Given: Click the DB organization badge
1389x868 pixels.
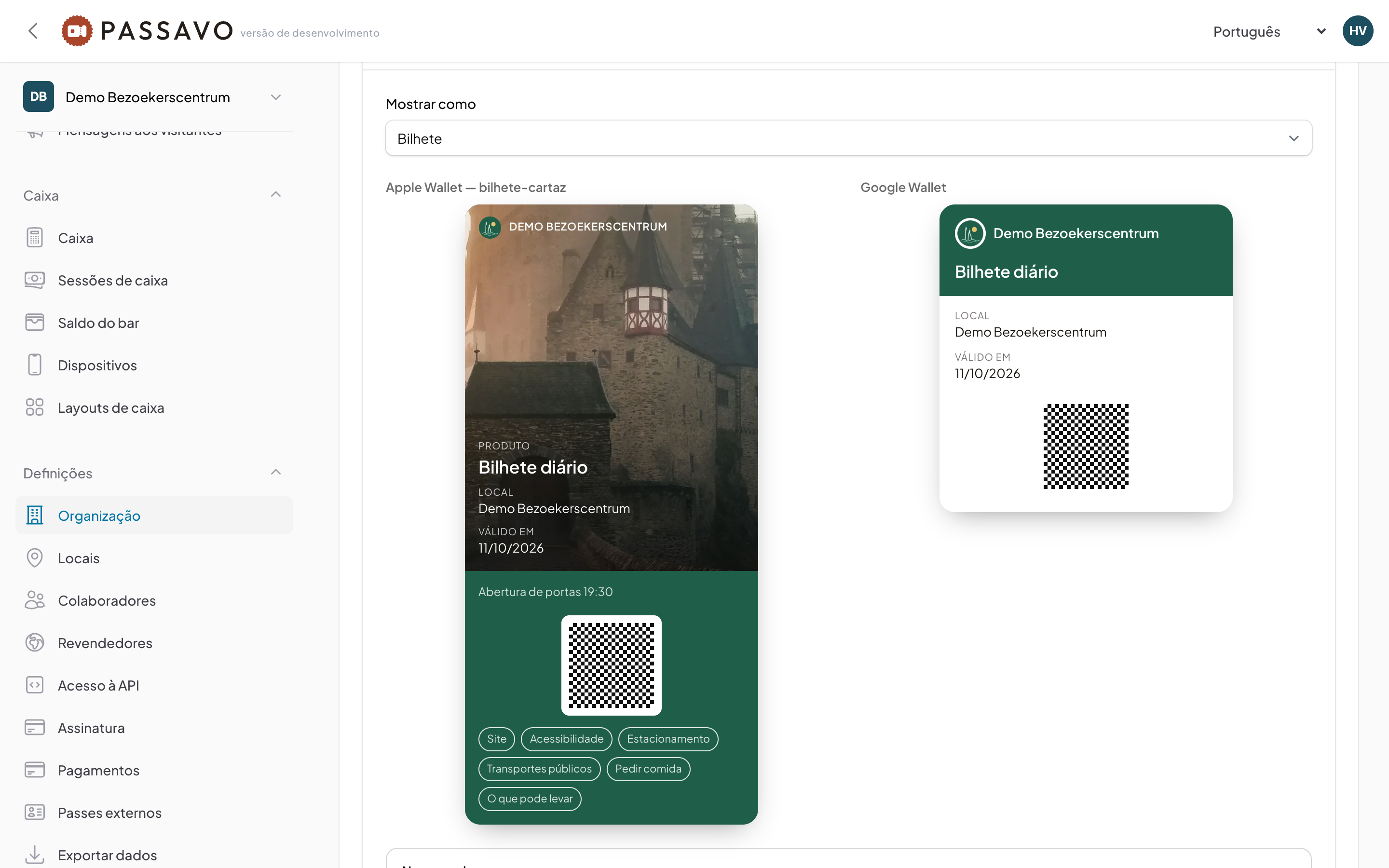Looking at the screenshot, I should pos(39,96).
